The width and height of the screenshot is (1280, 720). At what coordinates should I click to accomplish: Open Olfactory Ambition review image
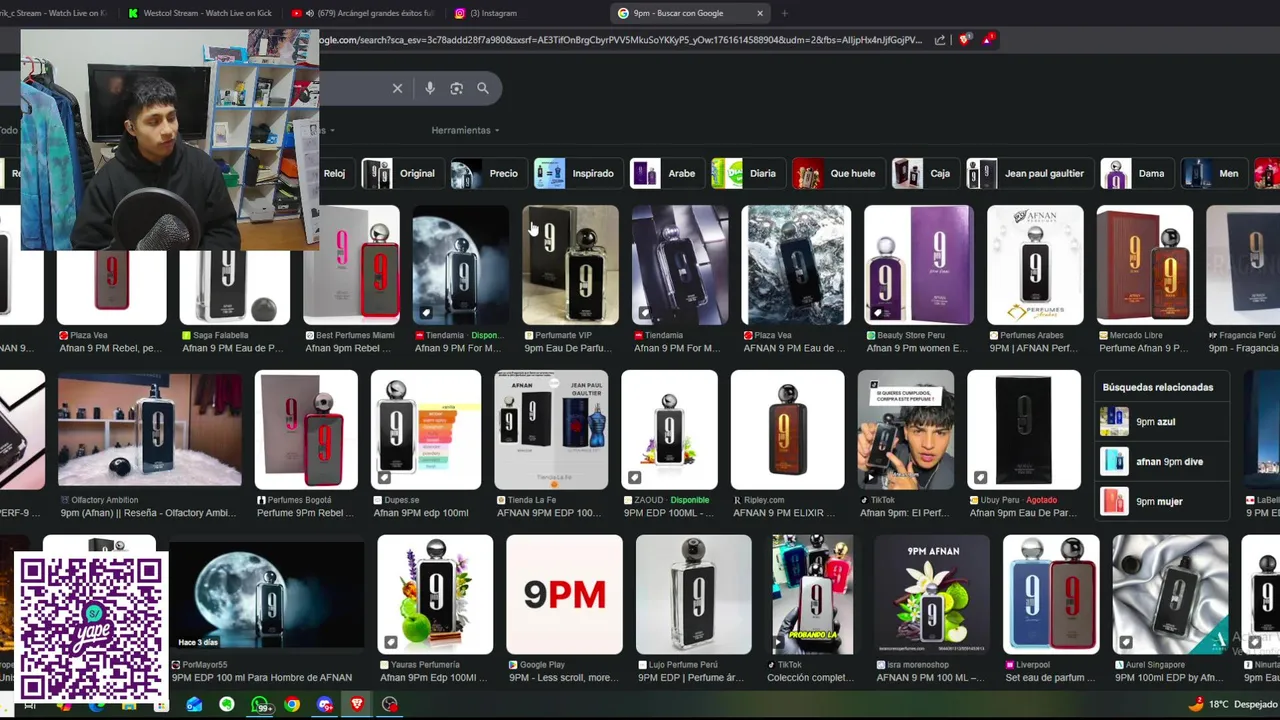coord(150,430)
